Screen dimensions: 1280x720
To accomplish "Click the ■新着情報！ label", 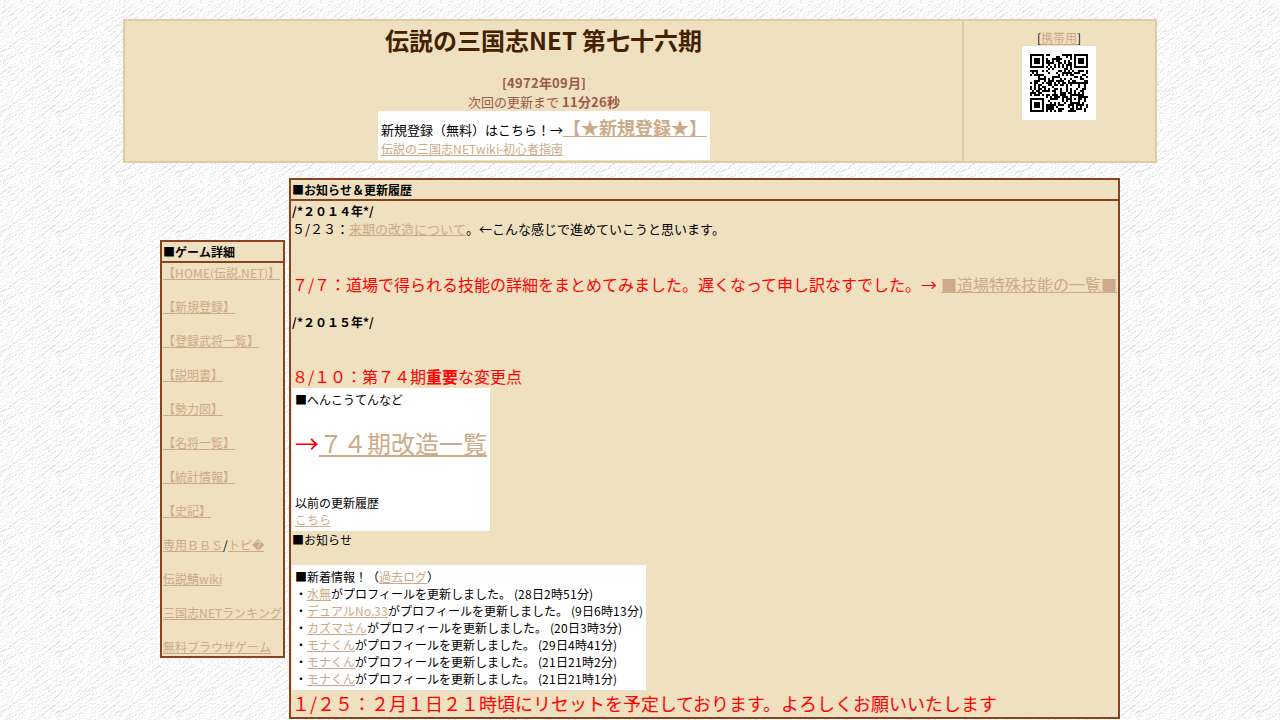I will [x=332, y=577].
